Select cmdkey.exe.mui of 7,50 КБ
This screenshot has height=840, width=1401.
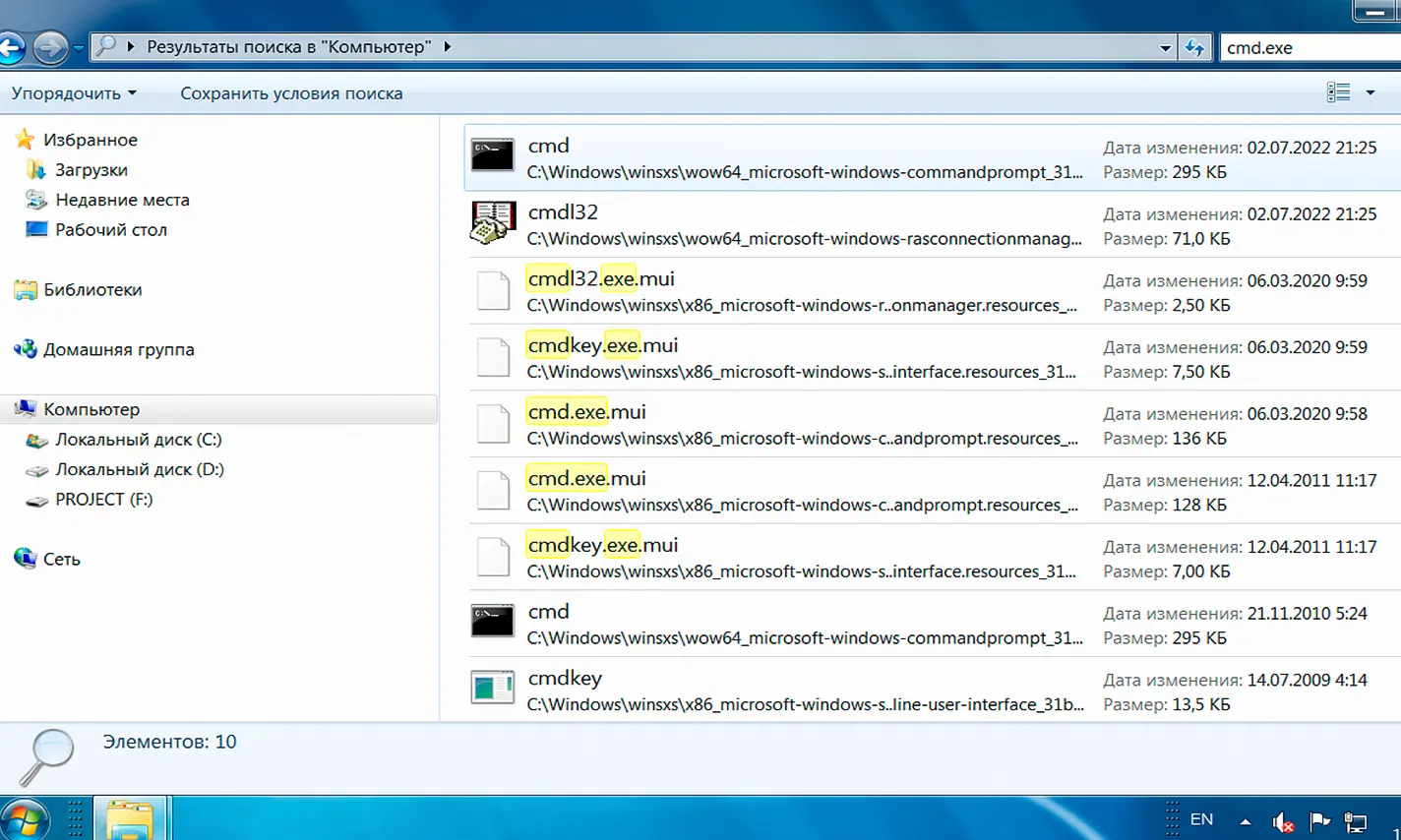[933, 358]
